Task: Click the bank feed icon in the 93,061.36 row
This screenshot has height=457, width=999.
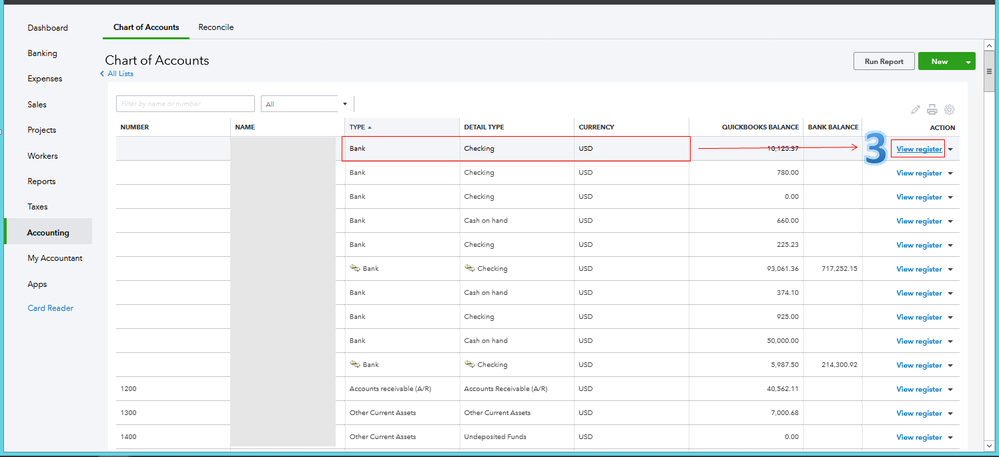Action: point(354,269)
